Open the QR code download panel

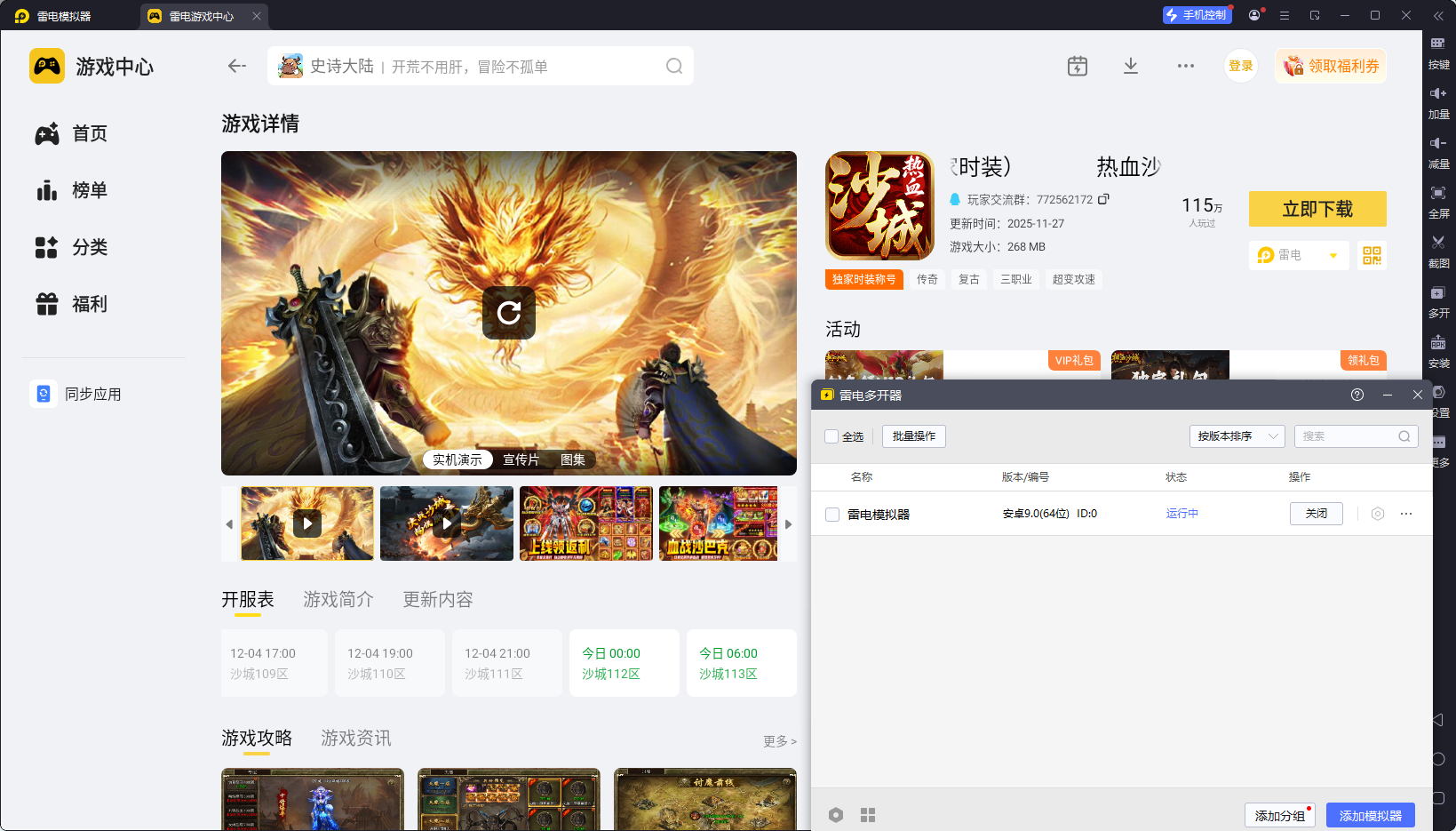1372,255
